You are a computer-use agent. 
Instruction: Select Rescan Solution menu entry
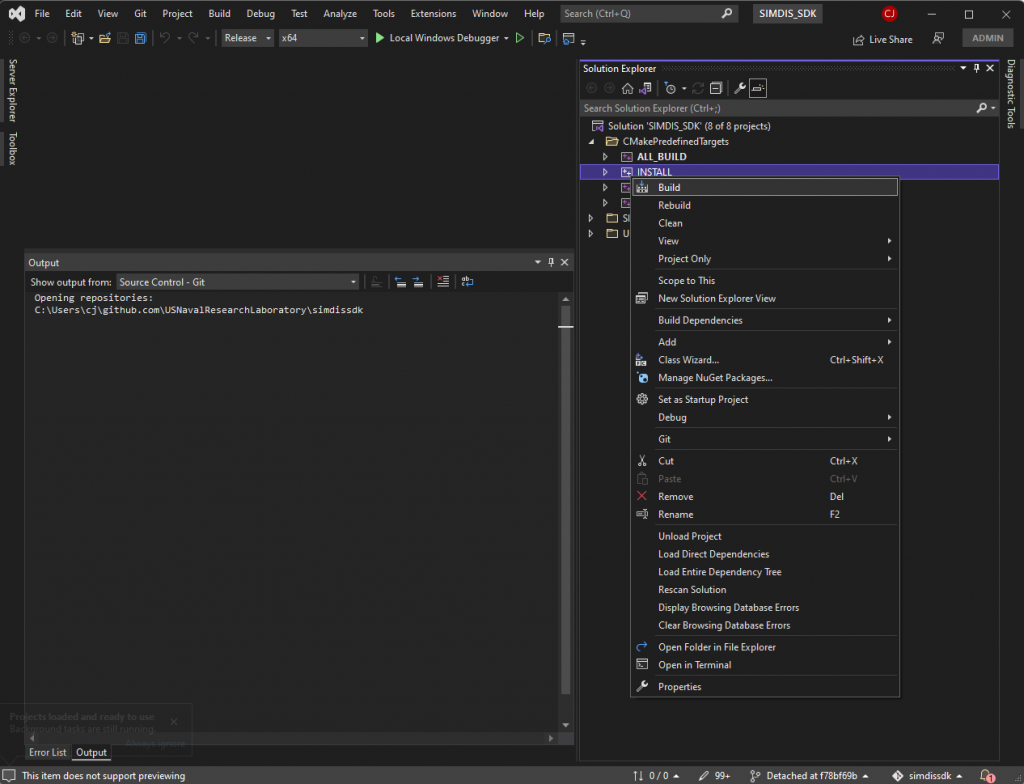[765, 589]
